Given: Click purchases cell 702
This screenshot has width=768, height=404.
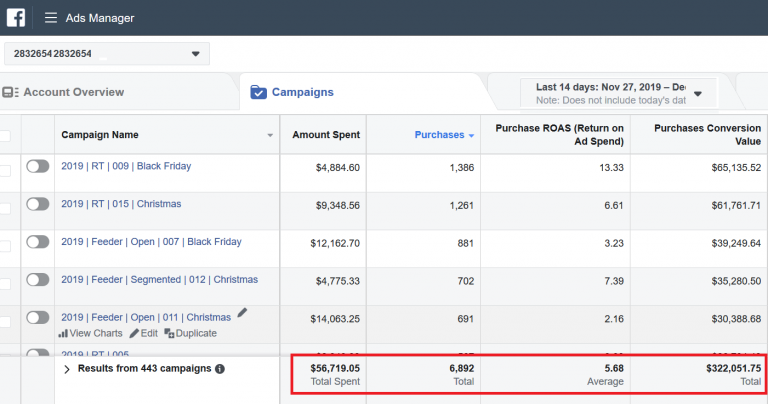Looking at the screenshot, I should click(x=465, y=281).
